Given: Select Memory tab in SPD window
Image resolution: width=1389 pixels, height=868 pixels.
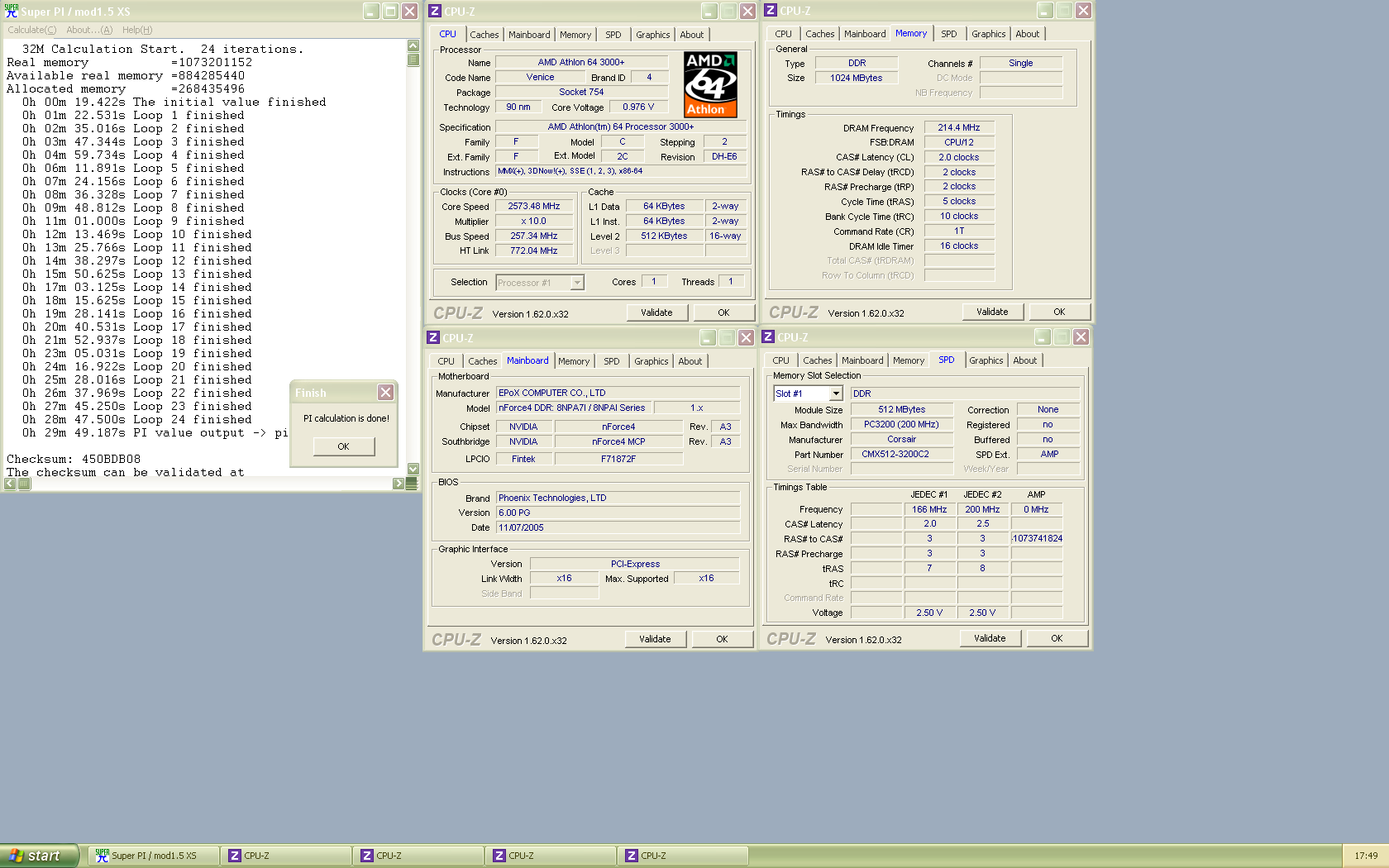Looking at the screenshot, I should pyautogui.click(x=909, y=360).
